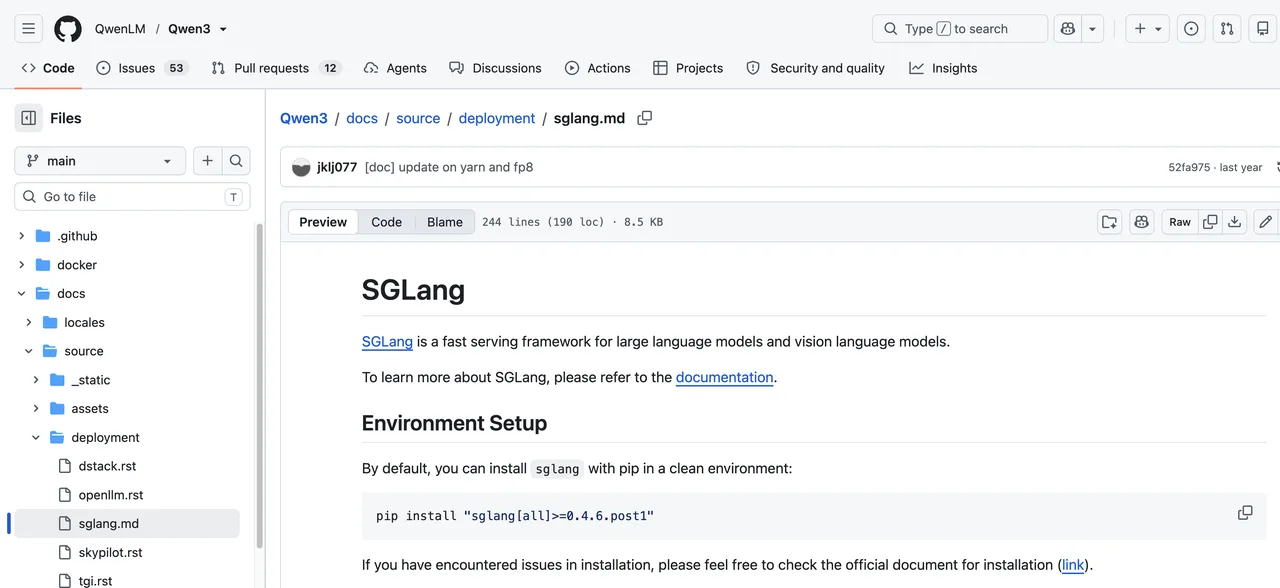Open the Agents tab

coord(395,68)
